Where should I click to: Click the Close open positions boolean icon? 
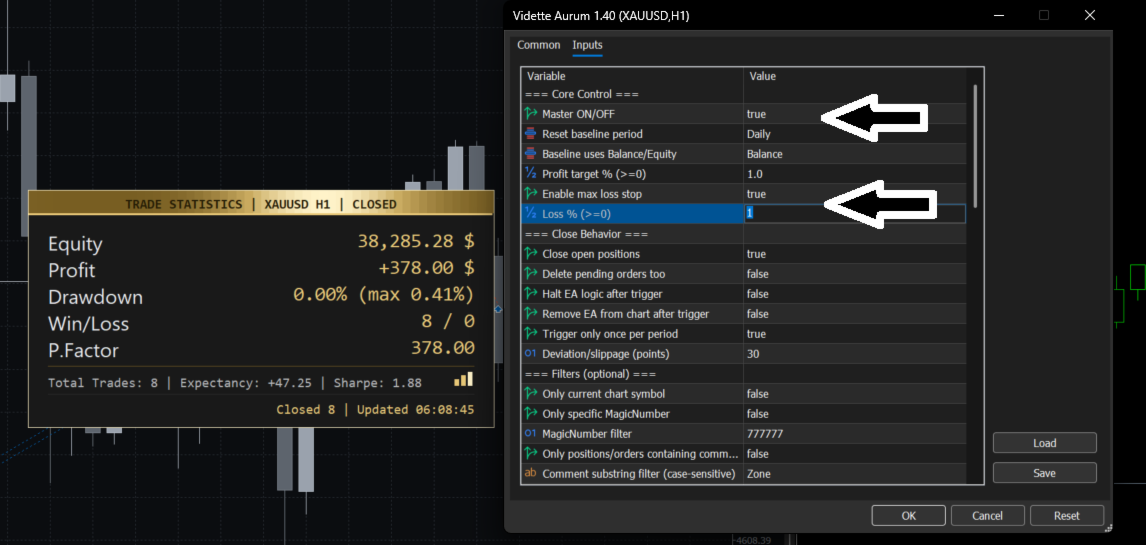tap(531, 254)
